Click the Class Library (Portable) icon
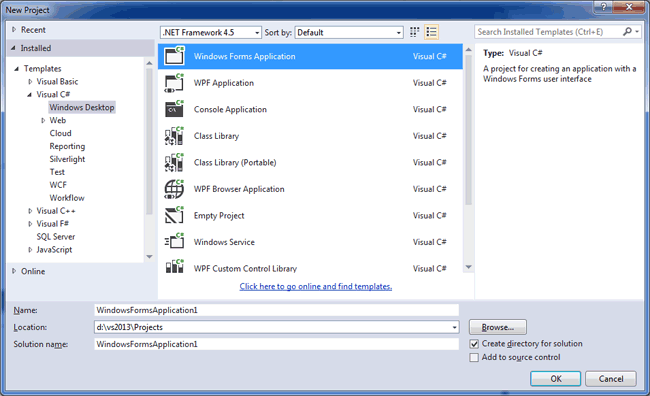Image resolution: width=650 pixels, height=396 pixels. (x=174, y=163)
